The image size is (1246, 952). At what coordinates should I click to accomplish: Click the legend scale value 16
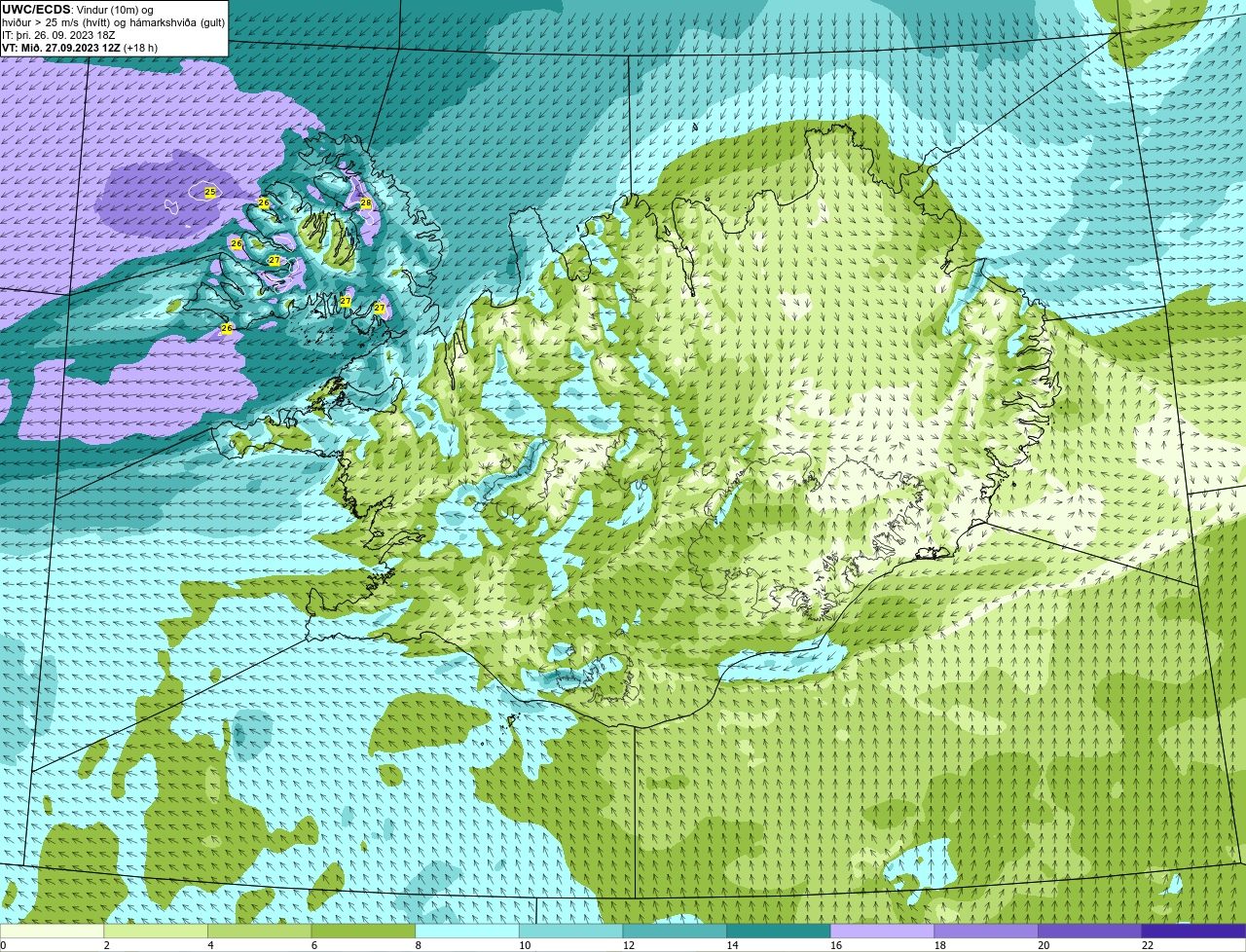tap(836, 945)
